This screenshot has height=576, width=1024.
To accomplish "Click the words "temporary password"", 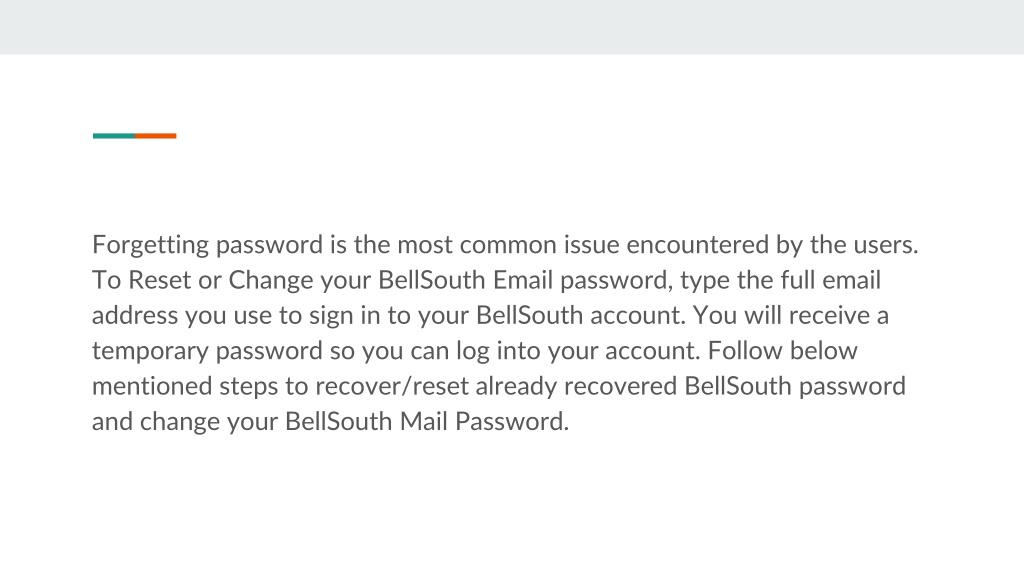I will pos(207,351).
